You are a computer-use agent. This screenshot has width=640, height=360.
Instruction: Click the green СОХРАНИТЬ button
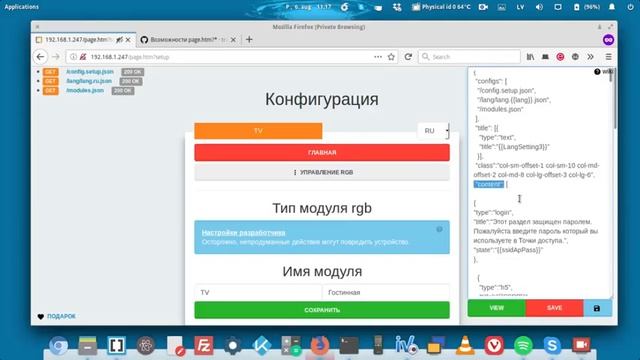click(322, 310)
